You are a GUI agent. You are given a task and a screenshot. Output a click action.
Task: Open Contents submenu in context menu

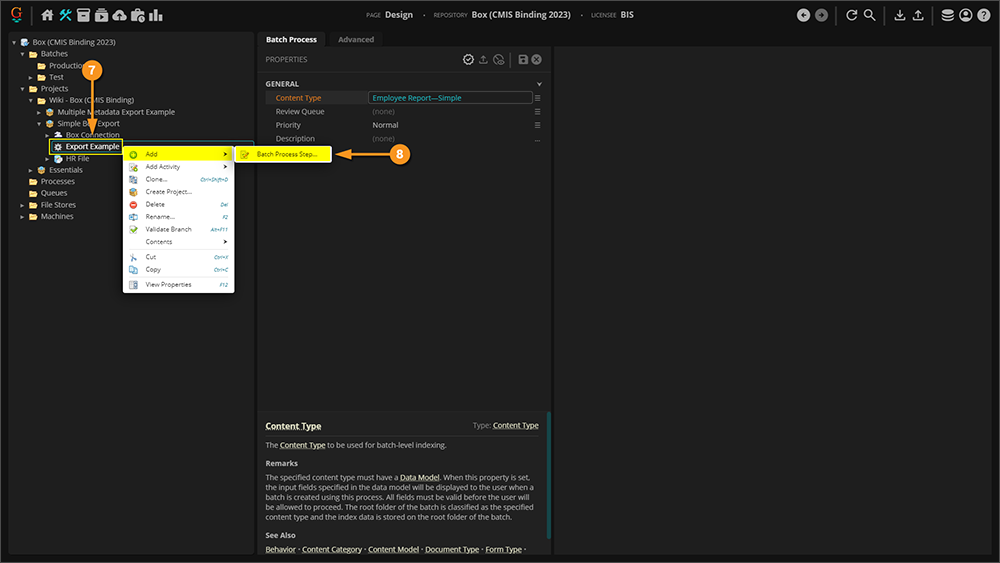[x=179, y=242]
